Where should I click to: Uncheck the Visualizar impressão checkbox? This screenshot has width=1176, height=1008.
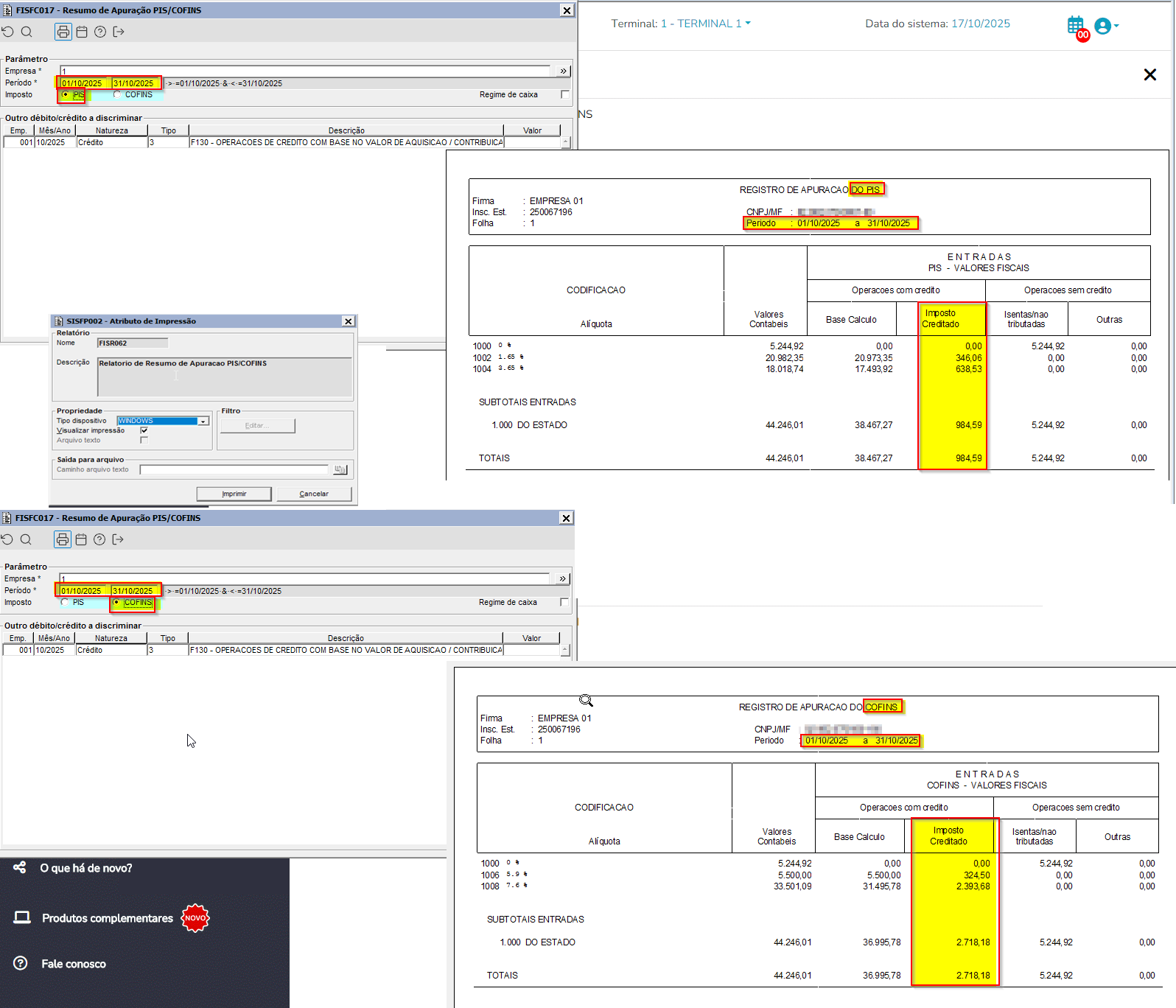click(x=144, y=430)
